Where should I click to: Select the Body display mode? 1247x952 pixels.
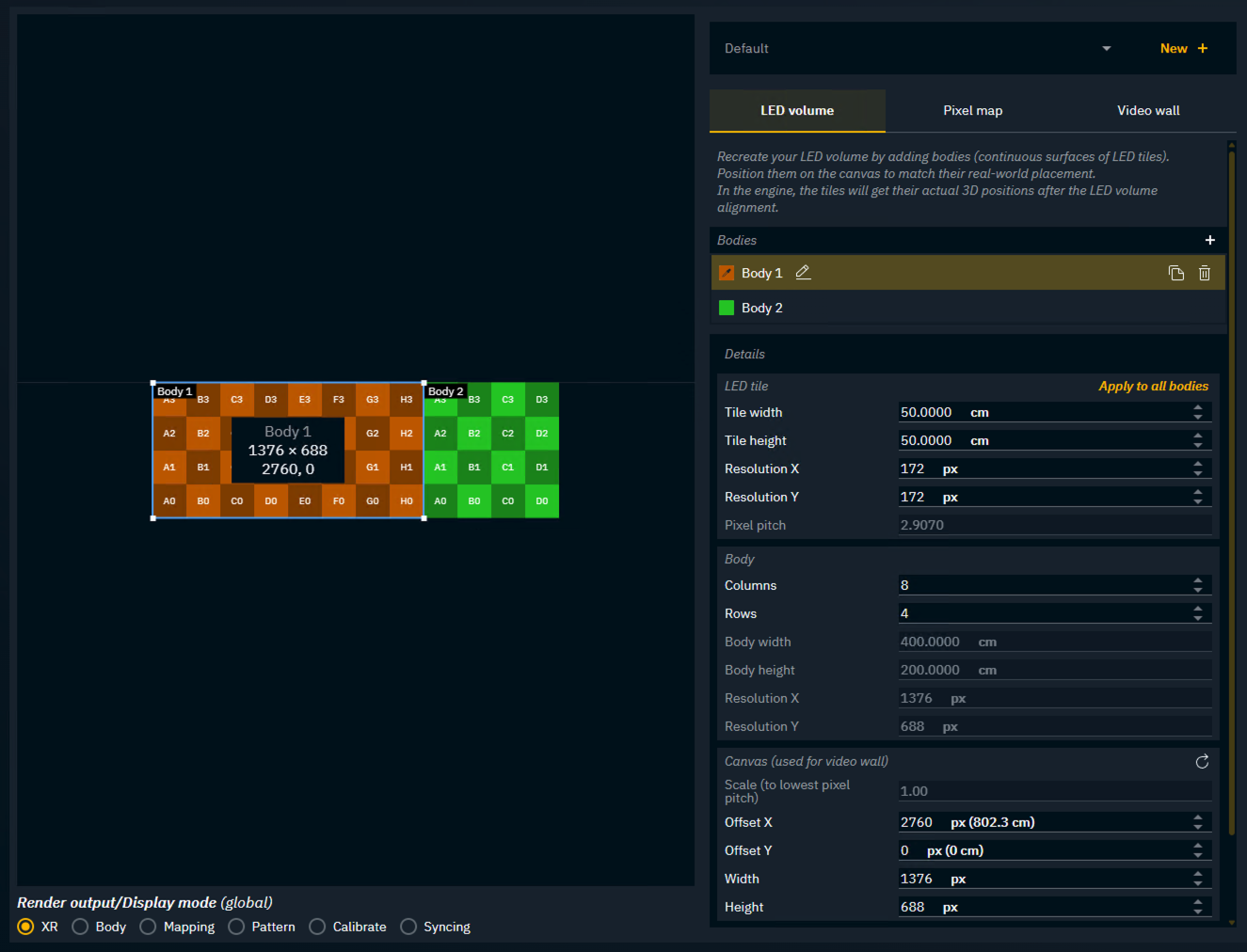coord(80,927)
